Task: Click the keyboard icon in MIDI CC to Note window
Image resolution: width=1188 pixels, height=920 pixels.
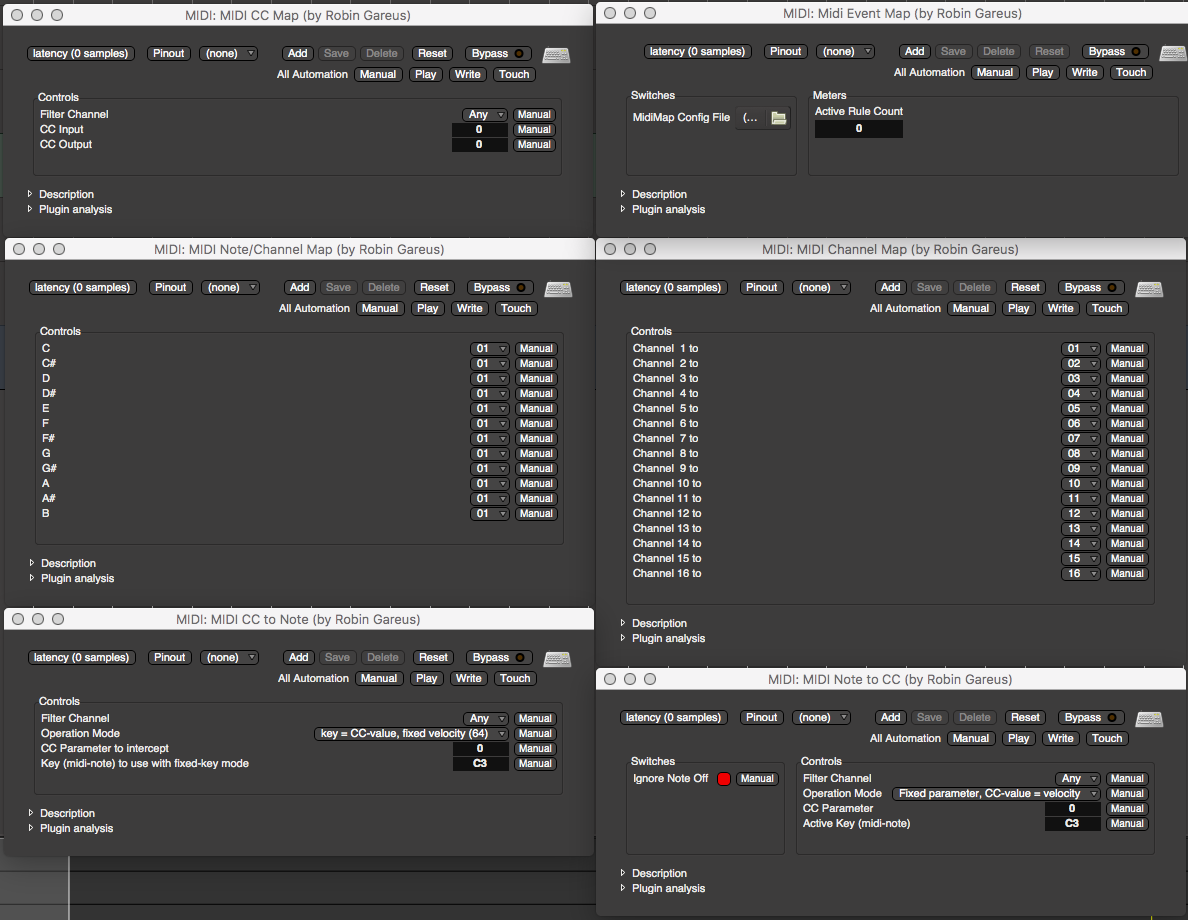Action: tap(557, 659)
